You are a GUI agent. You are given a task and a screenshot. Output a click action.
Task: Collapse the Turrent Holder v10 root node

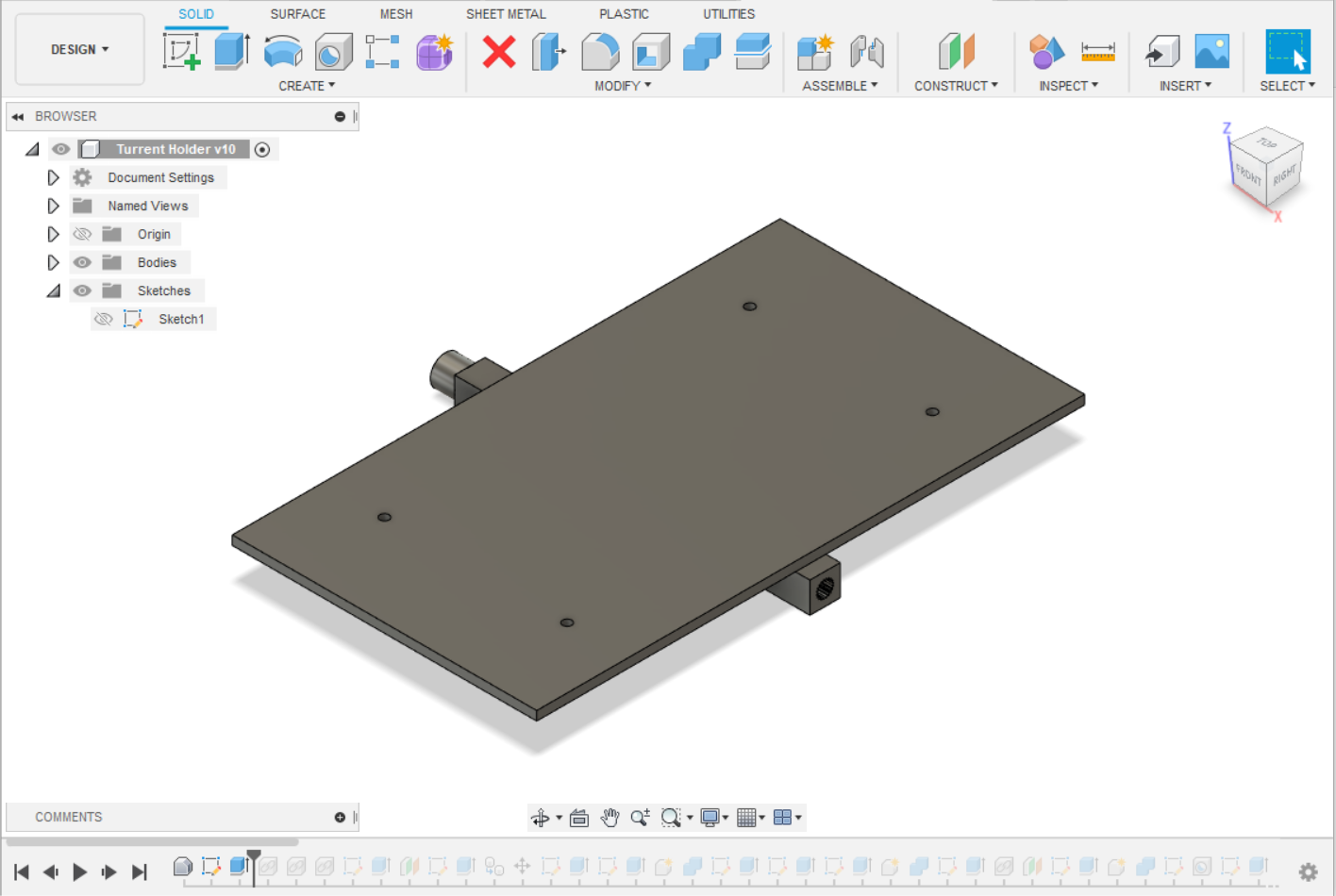[x=32, y=149]
